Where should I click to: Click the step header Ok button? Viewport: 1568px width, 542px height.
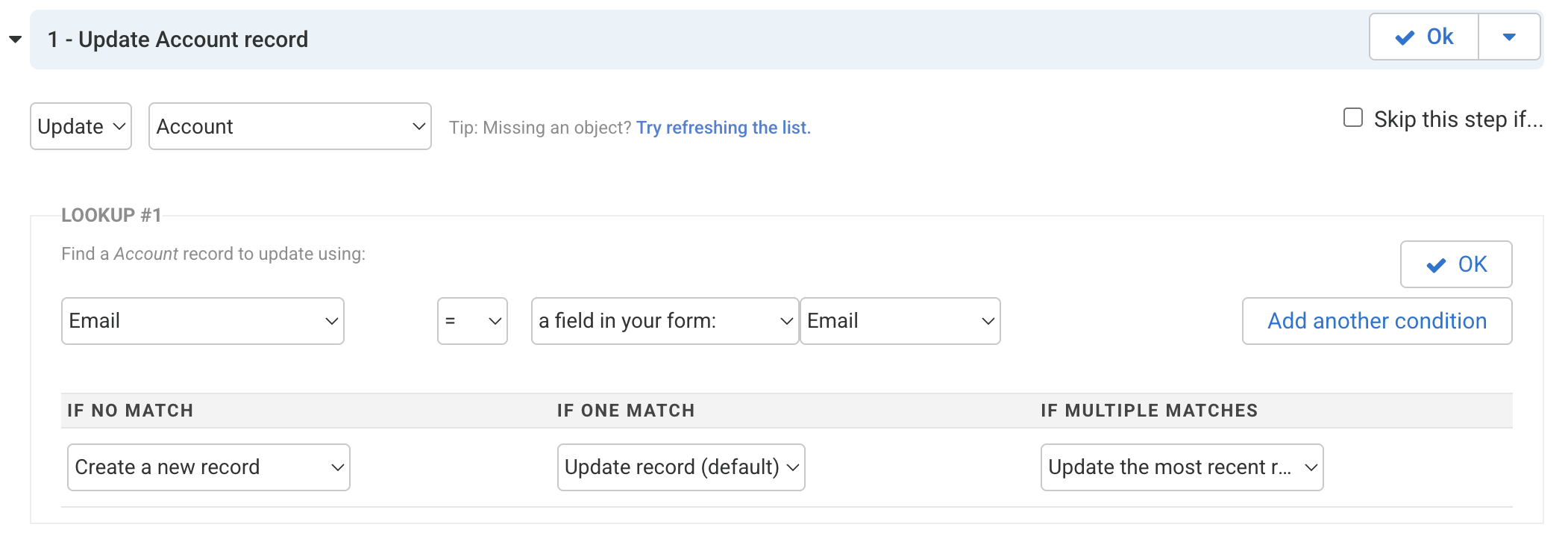(1423, 37)
